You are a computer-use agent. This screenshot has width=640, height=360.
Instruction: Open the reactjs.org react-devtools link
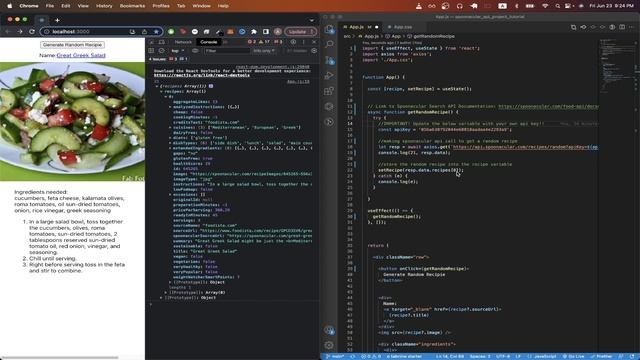click(x=202, y=75)
